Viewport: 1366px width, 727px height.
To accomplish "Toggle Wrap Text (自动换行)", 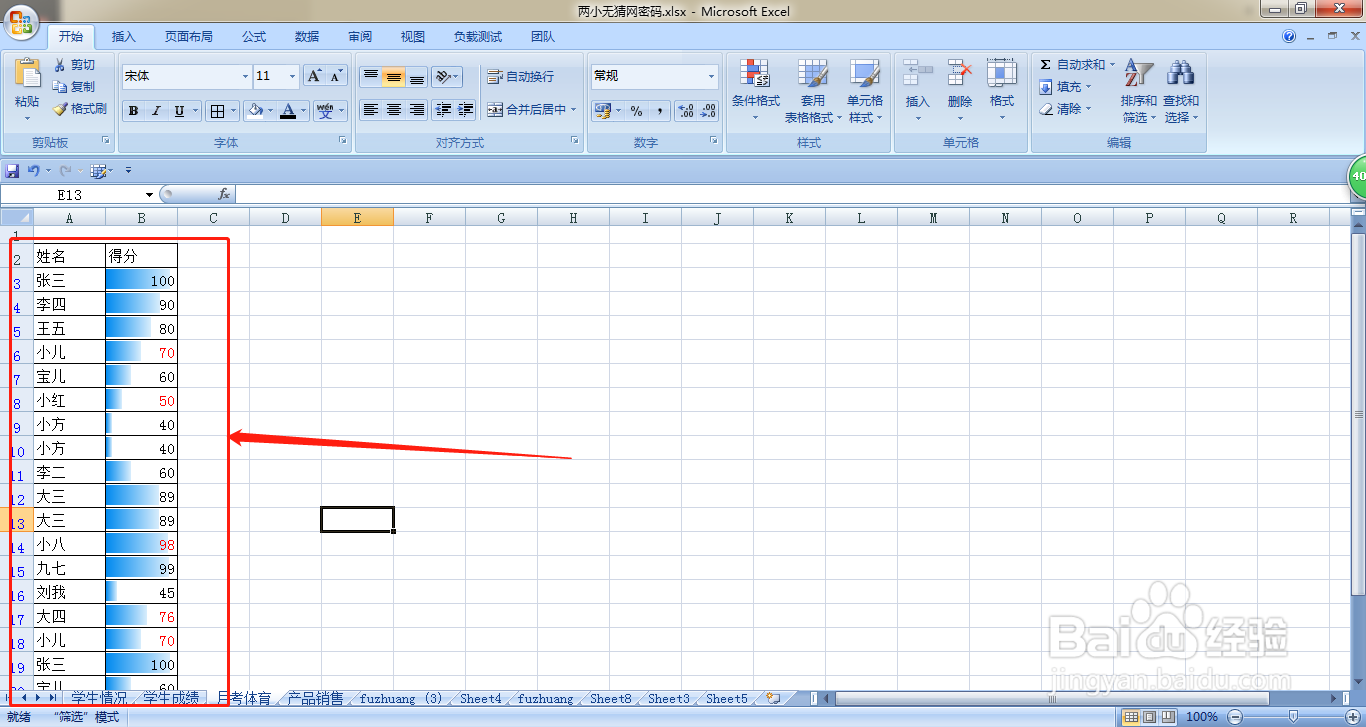I will point(520,77).
